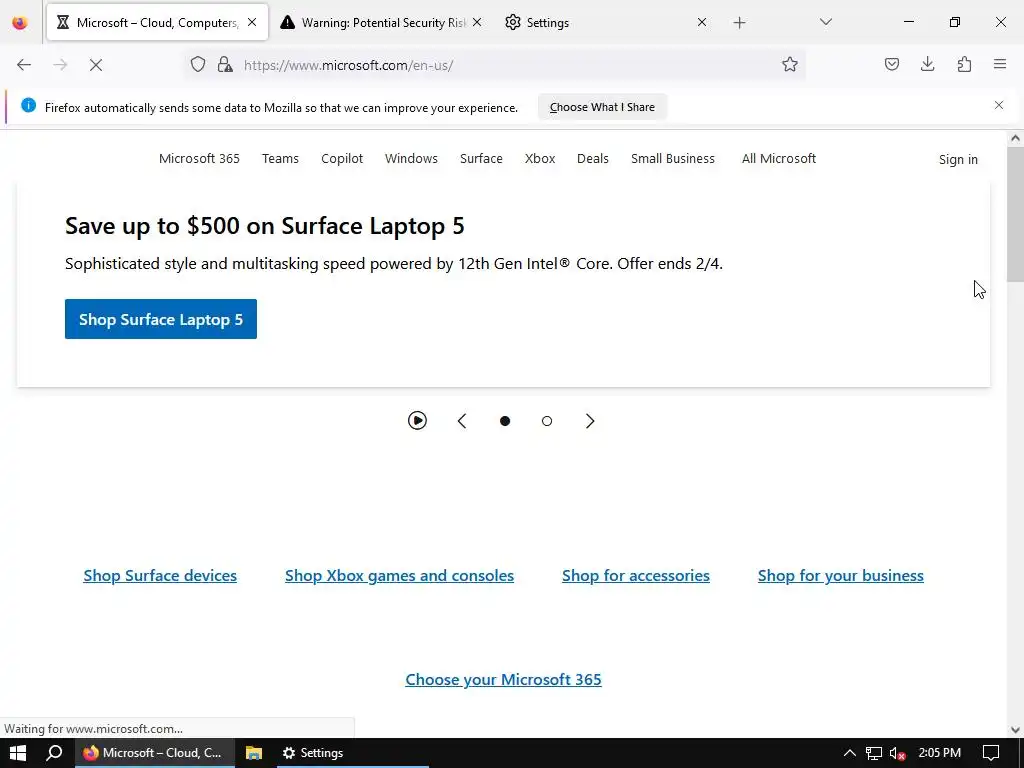Click the Sign in link
1024x768 pixels.
click(x=958, y=159)
